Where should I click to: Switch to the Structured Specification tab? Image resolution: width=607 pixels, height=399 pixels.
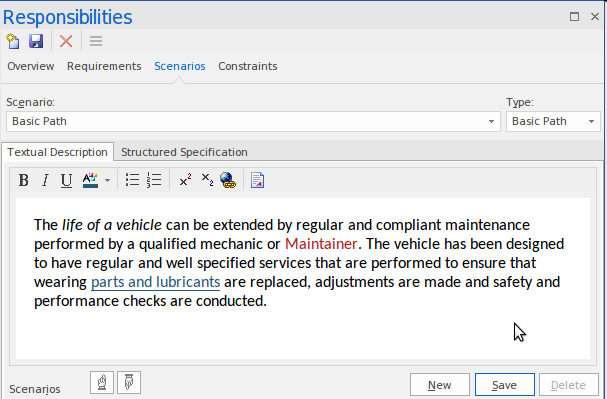click(x=184, y=152)
